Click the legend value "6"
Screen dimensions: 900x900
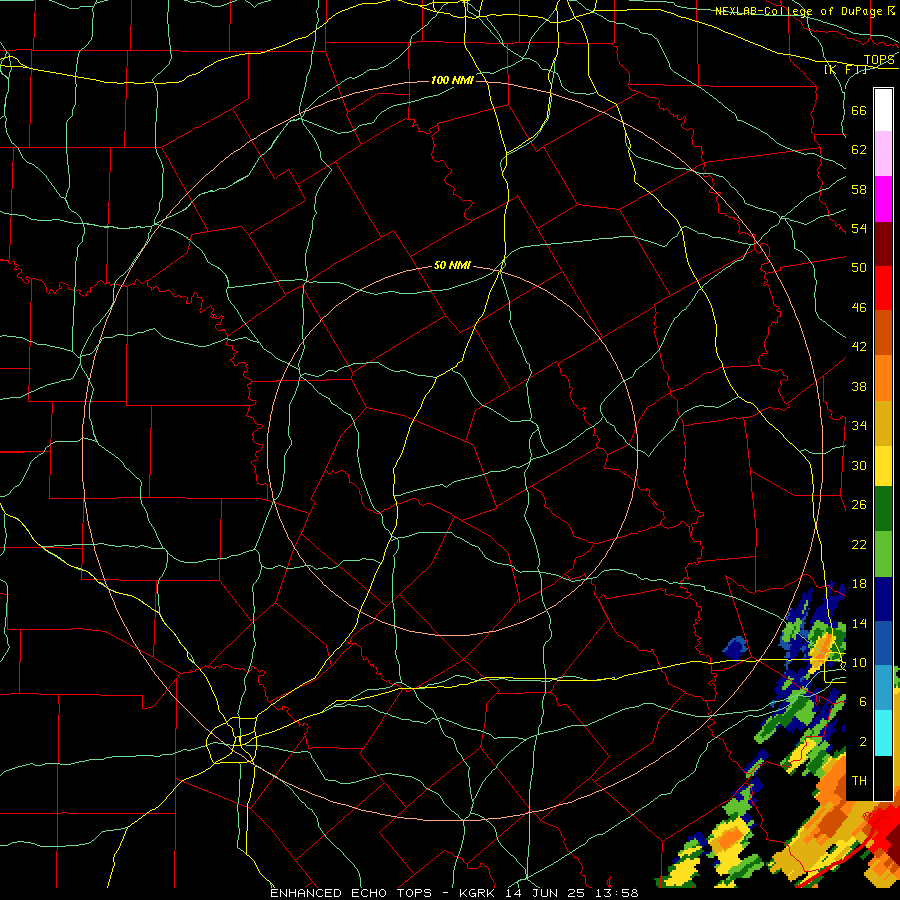[x=863, y=702]
